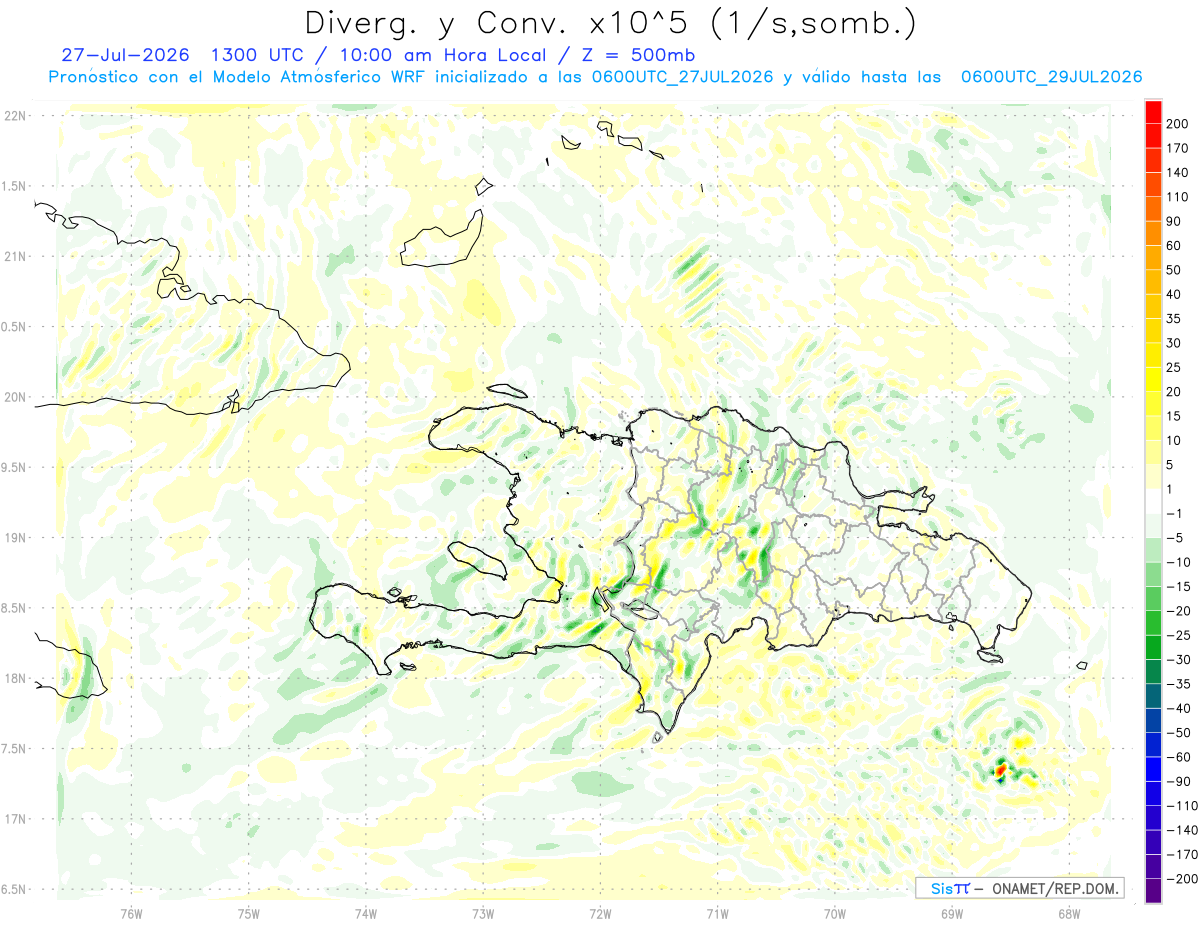Click the '35' value on the color scale
This screenshot has height=927, width=1200.
(x=1173, y=319)
